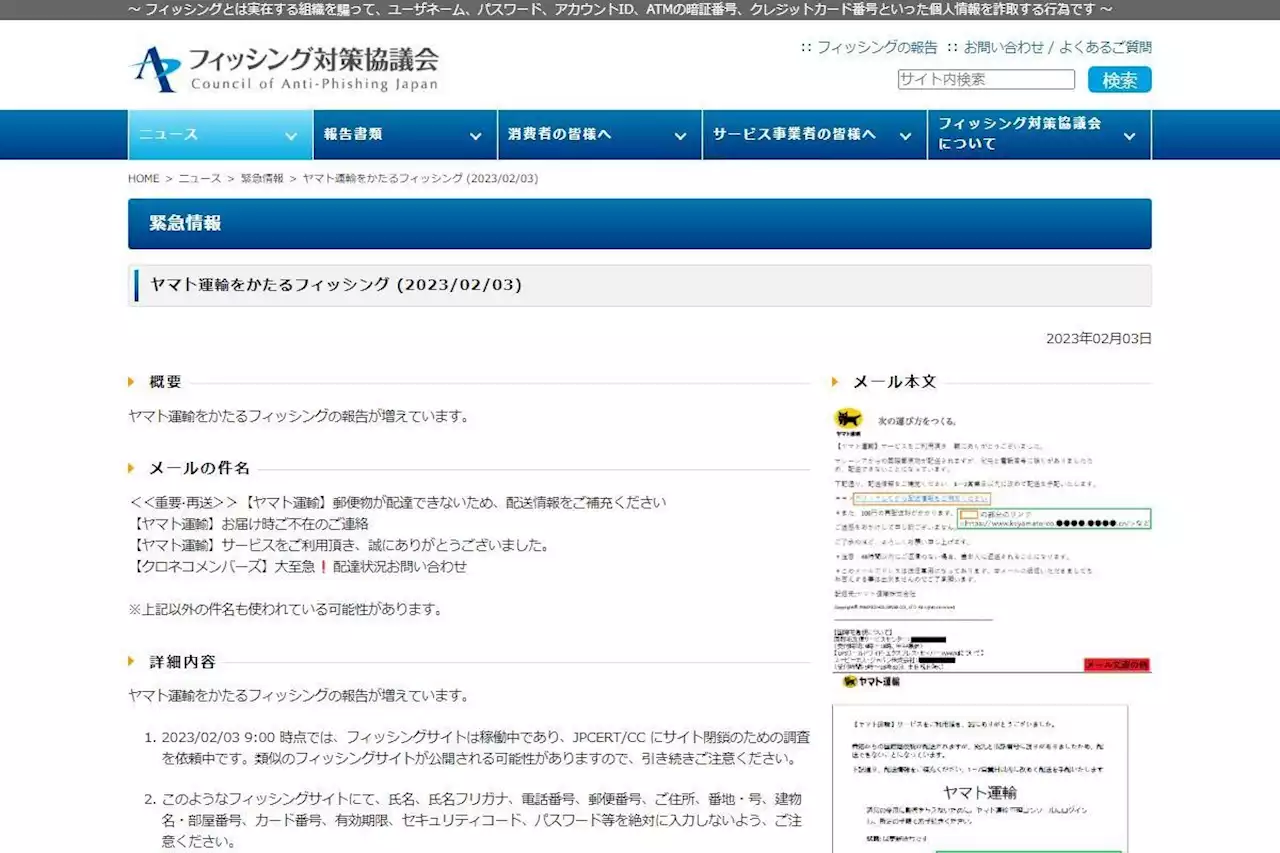This screenshot has width=1280, height=853.
Task: Click the date 2023年02月03日
Action: coord(1099,338)
